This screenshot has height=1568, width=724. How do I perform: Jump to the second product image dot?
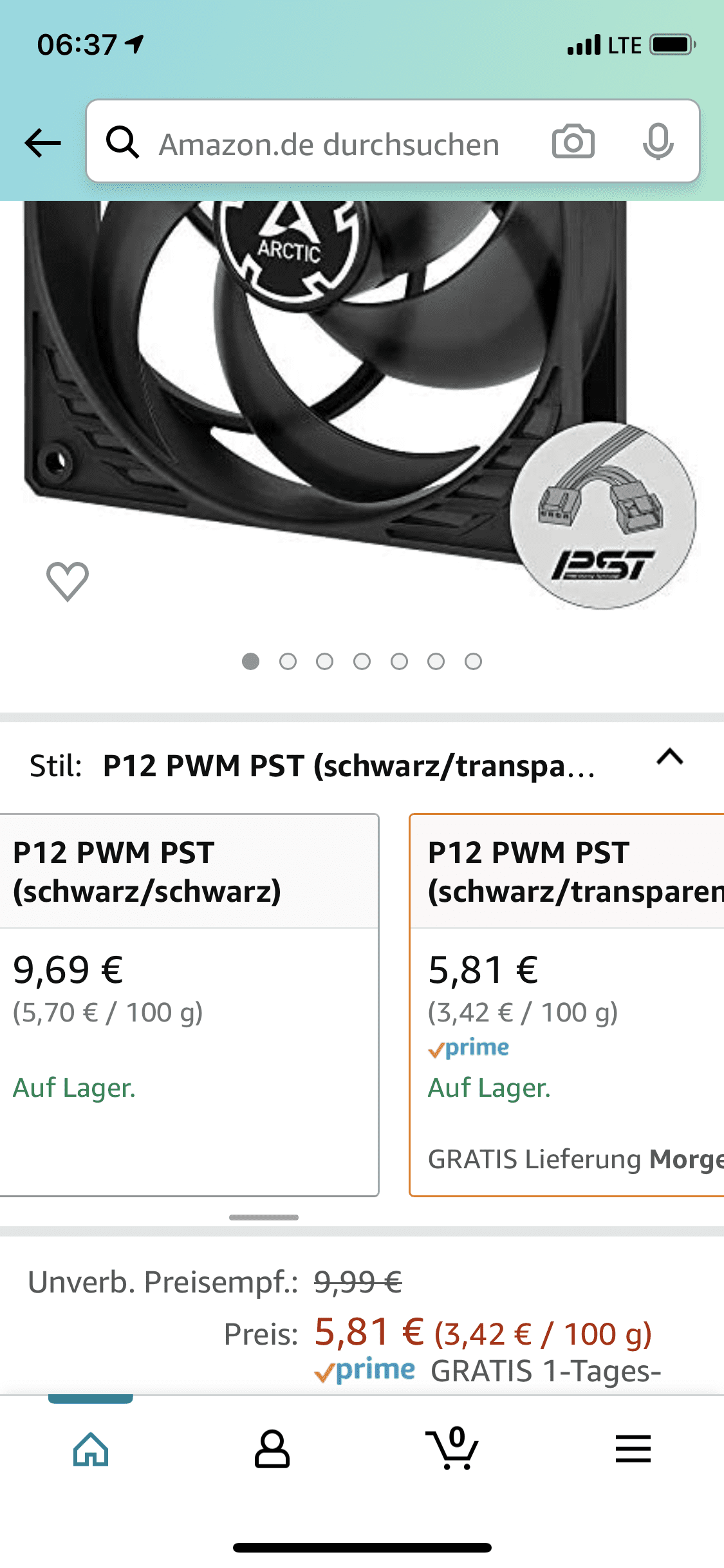click(x=288, y=662)
